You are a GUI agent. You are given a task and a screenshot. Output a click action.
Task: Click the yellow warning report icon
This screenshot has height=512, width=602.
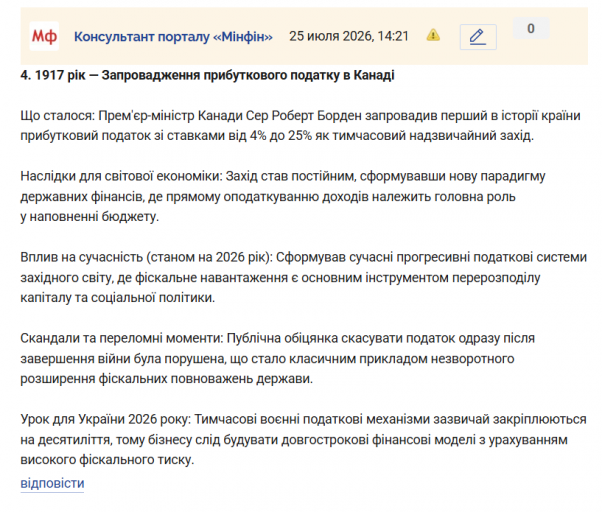pyautogui.click(x=433, y=35)
